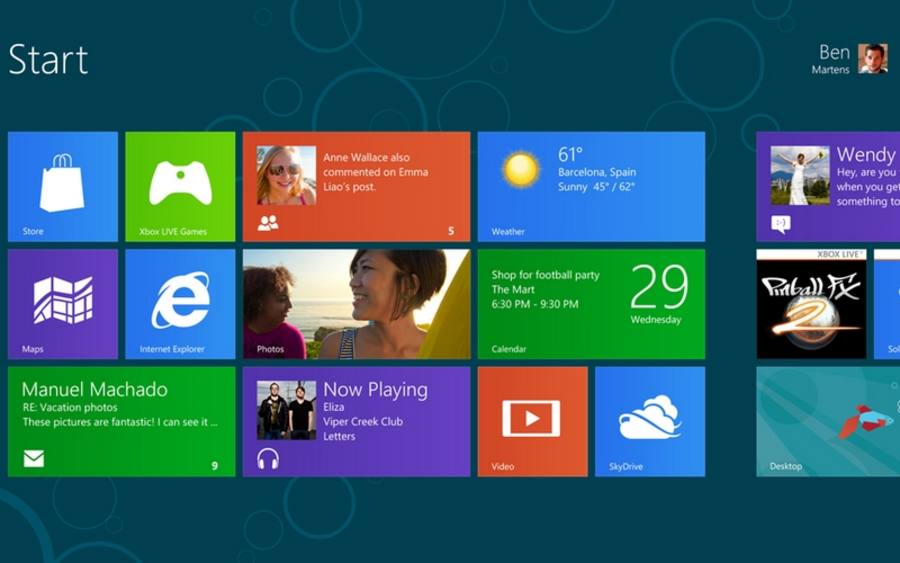Click the '61°' temperature reading

(570, 154)
